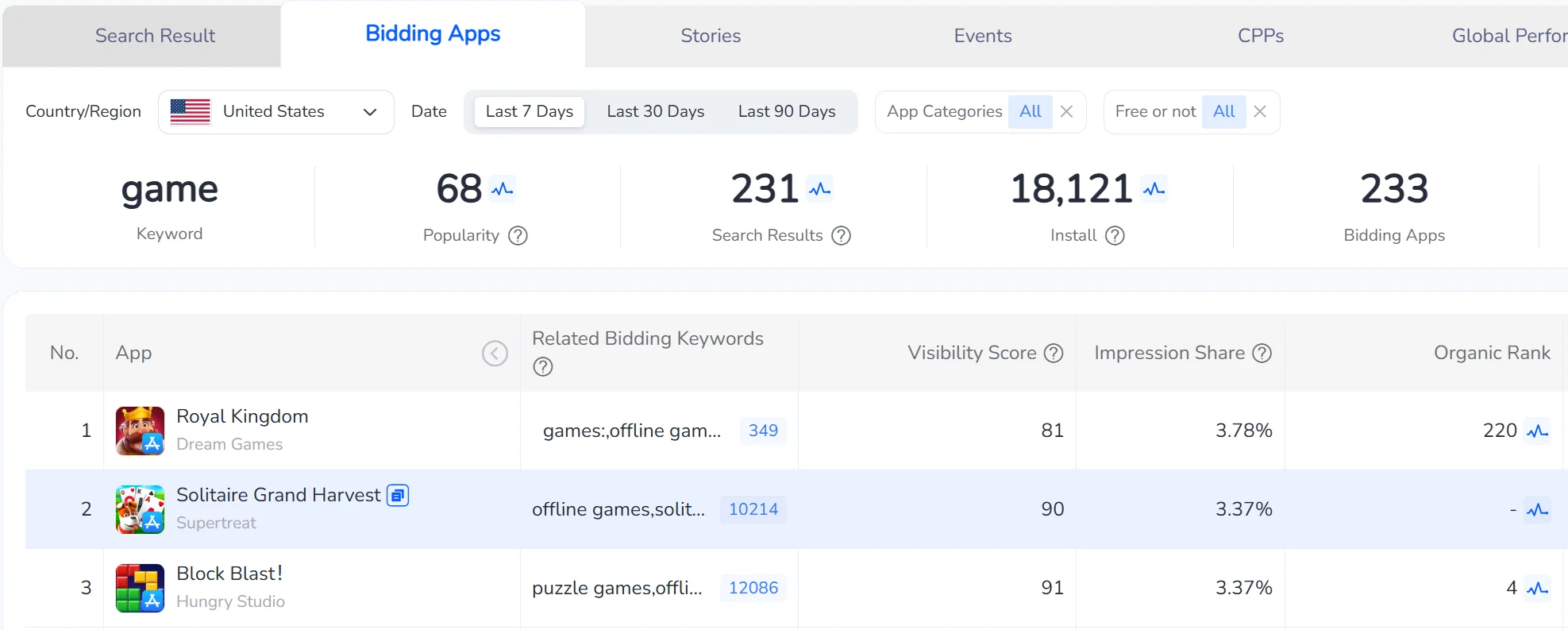Screen dimensions: 1568x630
Task: Select Last 7 Days date range
Action: pos(529,112)
